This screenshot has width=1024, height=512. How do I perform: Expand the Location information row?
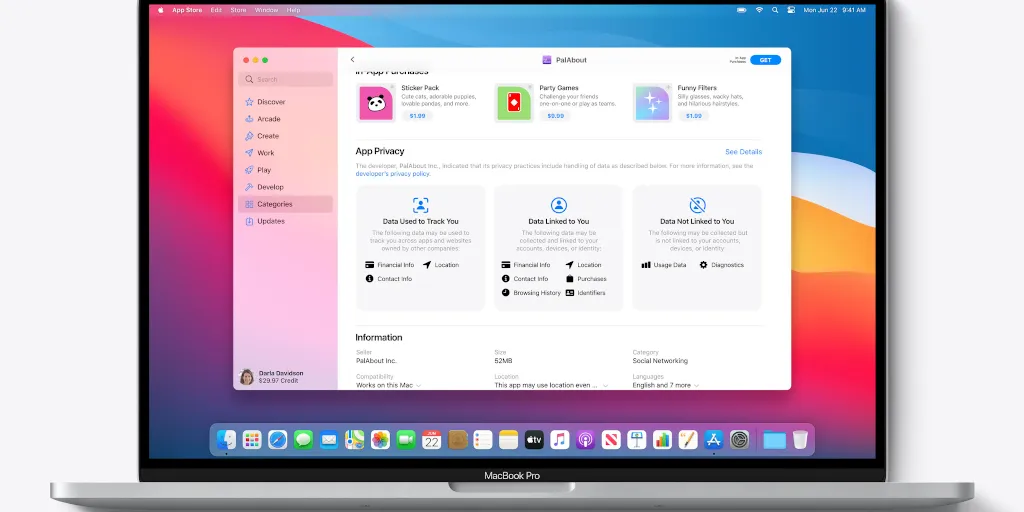click(551, 385)
